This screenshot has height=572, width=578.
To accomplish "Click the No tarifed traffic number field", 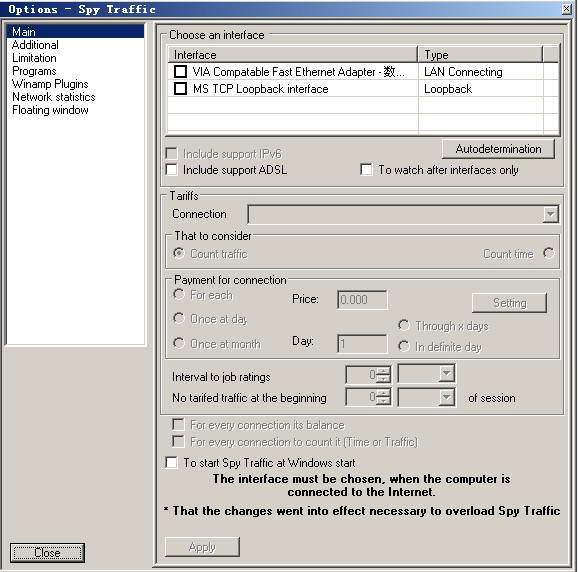I will click(x=362, y=397).
